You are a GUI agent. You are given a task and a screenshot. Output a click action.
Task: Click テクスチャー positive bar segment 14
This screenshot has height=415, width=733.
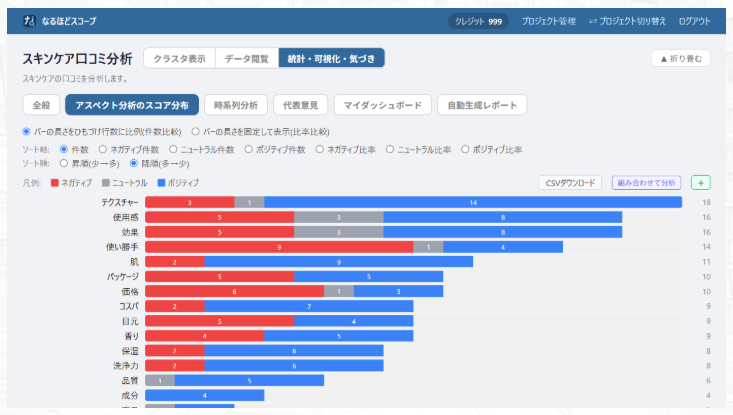473,202
